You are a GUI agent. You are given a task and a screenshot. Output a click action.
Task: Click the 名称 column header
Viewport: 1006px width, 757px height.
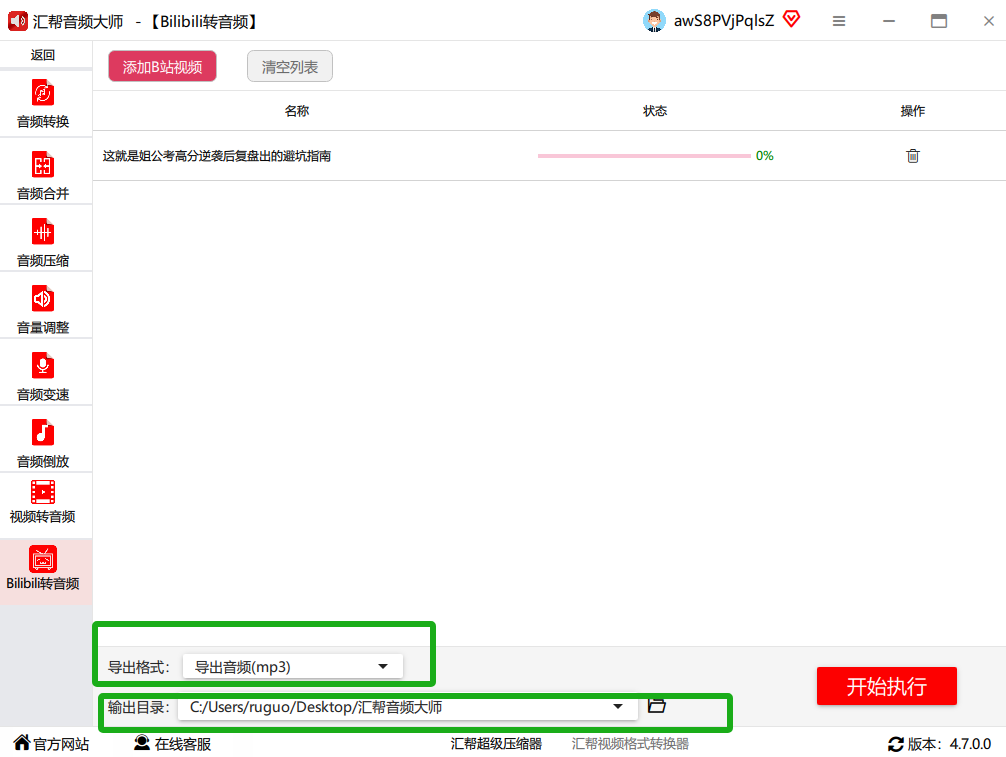[297, 111]
